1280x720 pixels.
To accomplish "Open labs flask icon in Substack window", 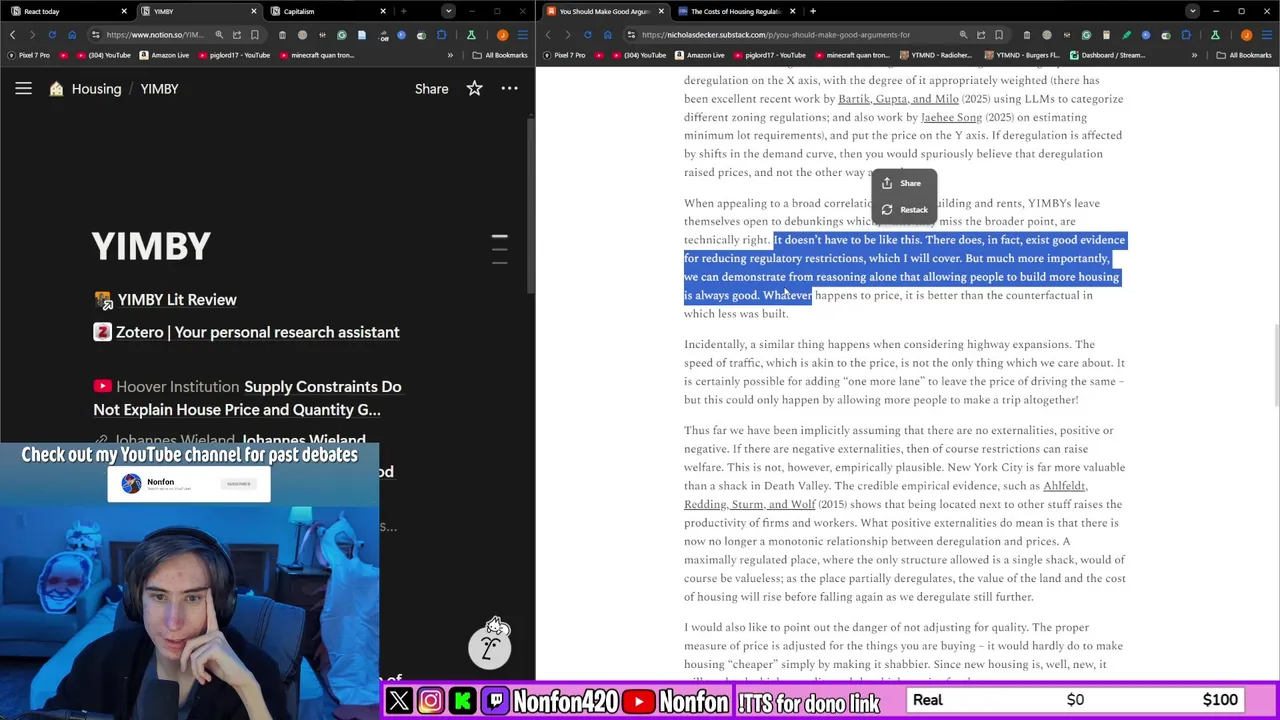I will 1215,35.
